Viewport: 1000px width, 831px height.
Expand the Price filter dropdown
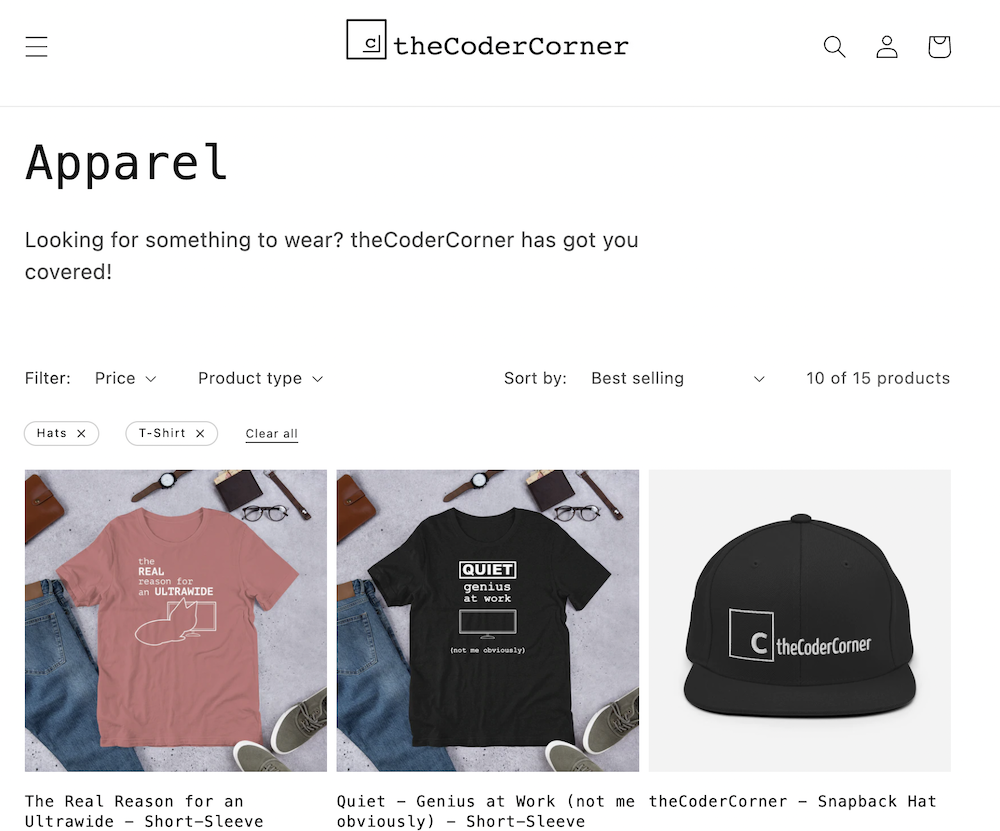(126, 378)
